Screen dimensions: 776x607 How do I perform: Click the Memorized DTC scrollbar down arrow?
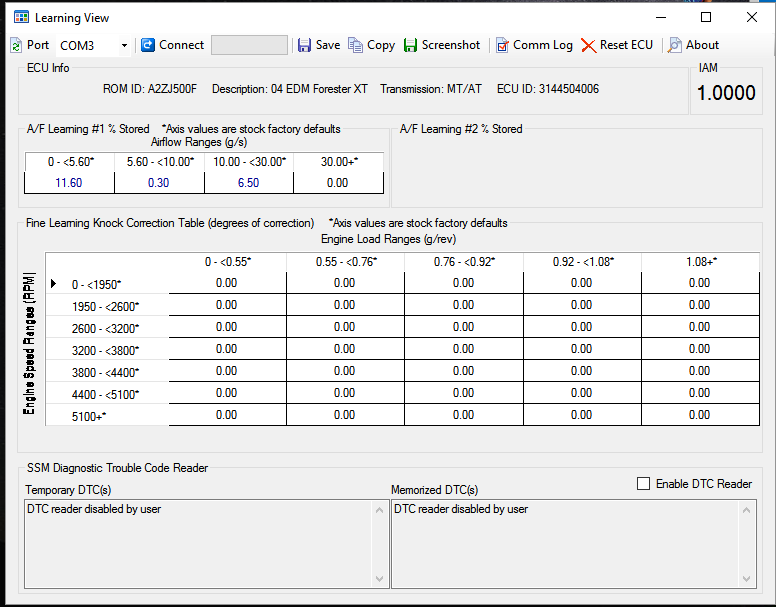(746, 578)
